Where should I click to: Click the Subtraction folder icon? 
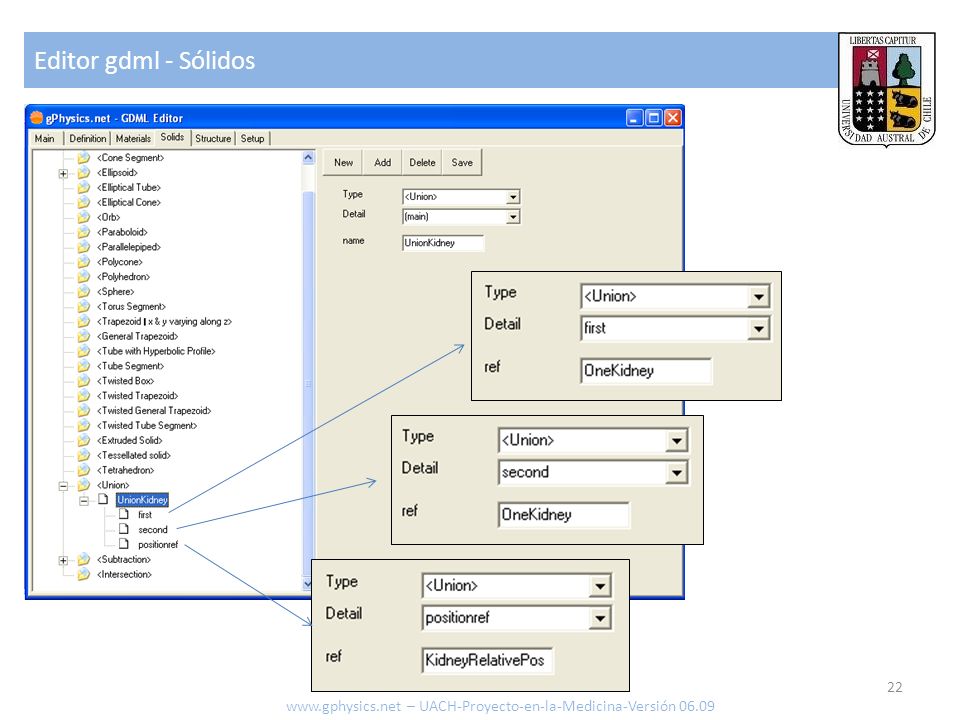[x=84, y=560]
